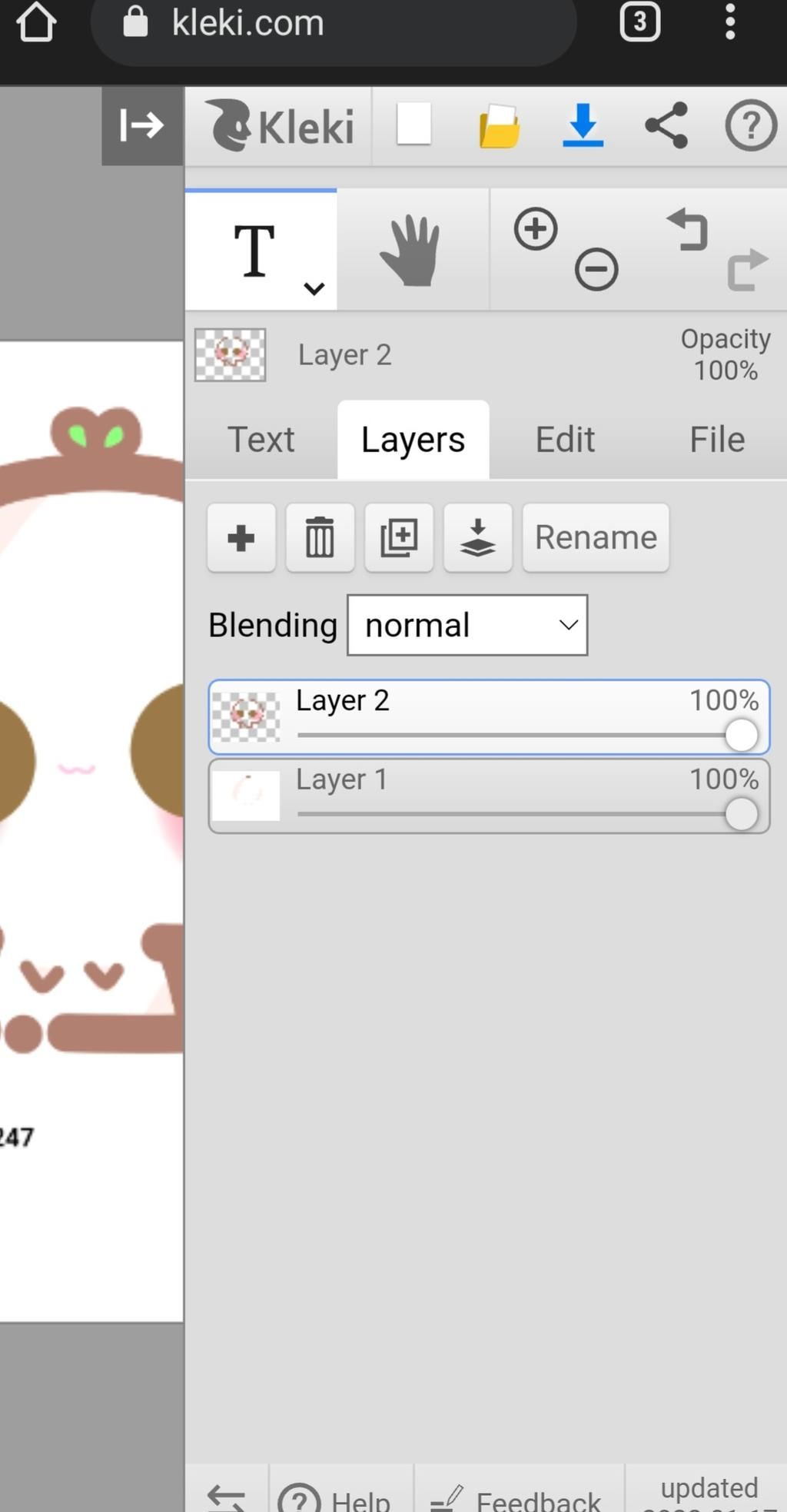
Task: Open tool chooser chevron beside Text tool
Action: click(x=314, y=289)
